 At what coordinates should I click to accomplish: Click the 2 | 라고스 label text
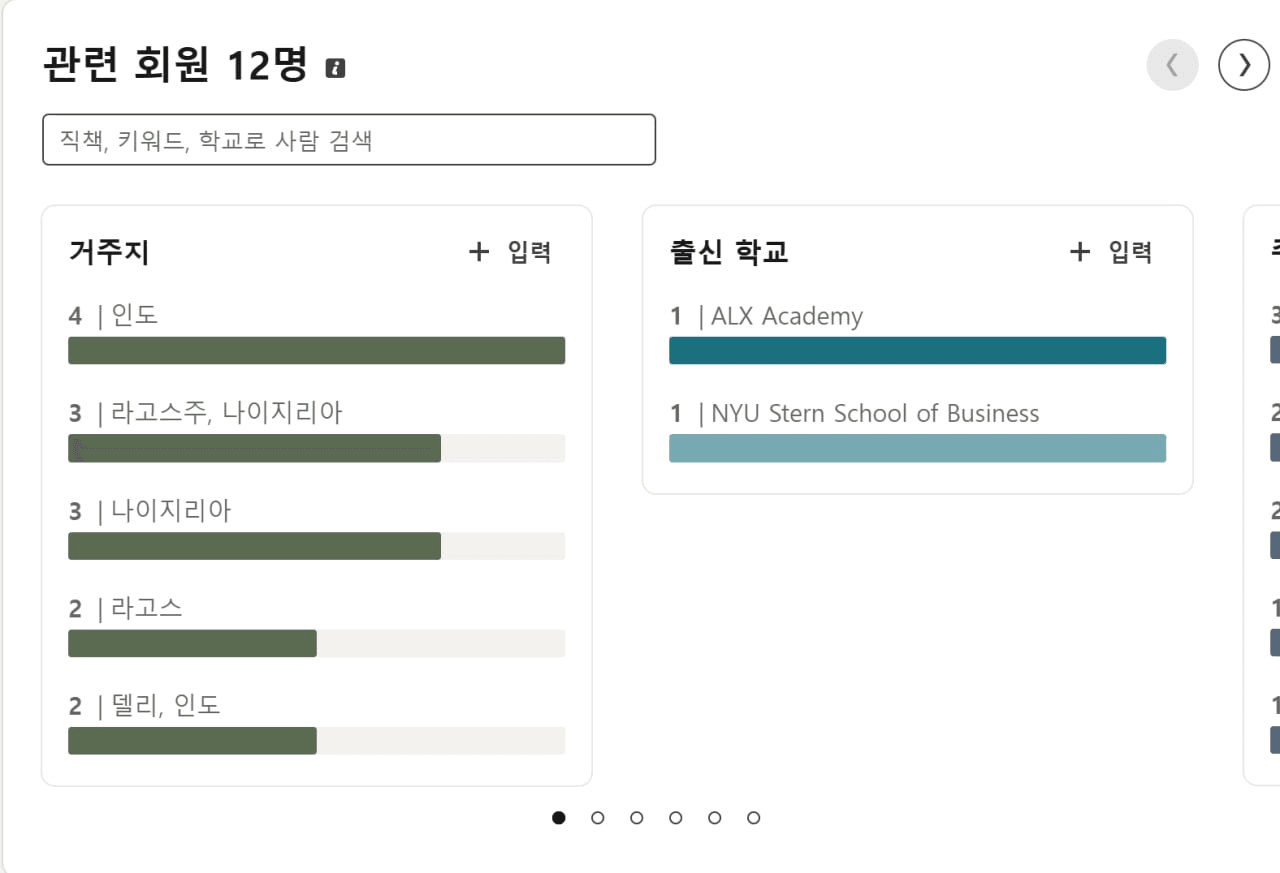click(x=126, y=608)
